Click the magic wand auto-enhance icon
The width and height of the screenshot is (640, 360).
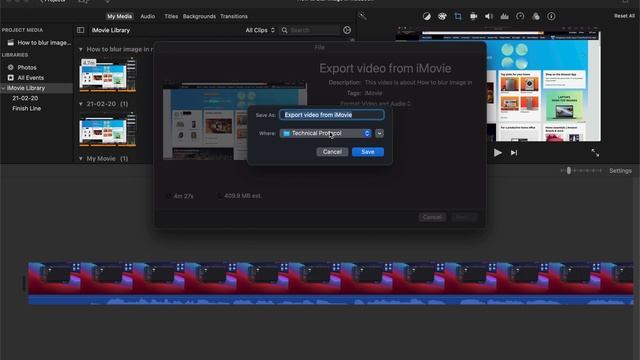[362, 16]
